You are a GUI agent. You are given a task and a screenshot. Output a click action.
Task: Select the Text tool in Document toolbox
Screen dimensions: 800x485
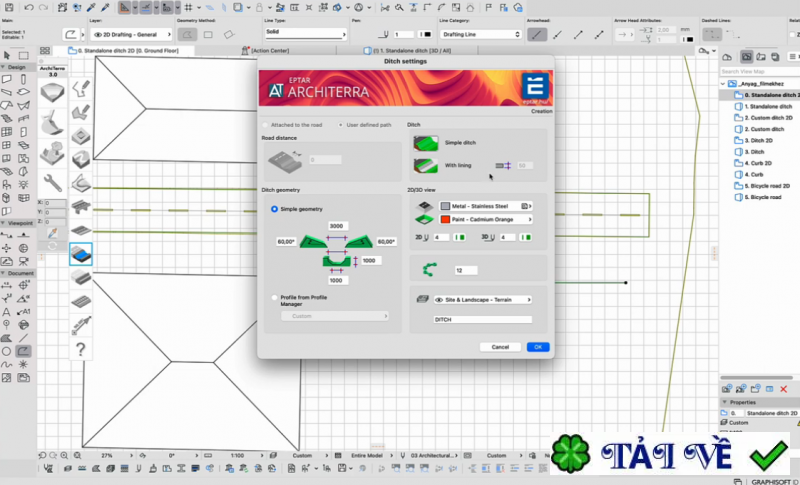tap(7, 311)
